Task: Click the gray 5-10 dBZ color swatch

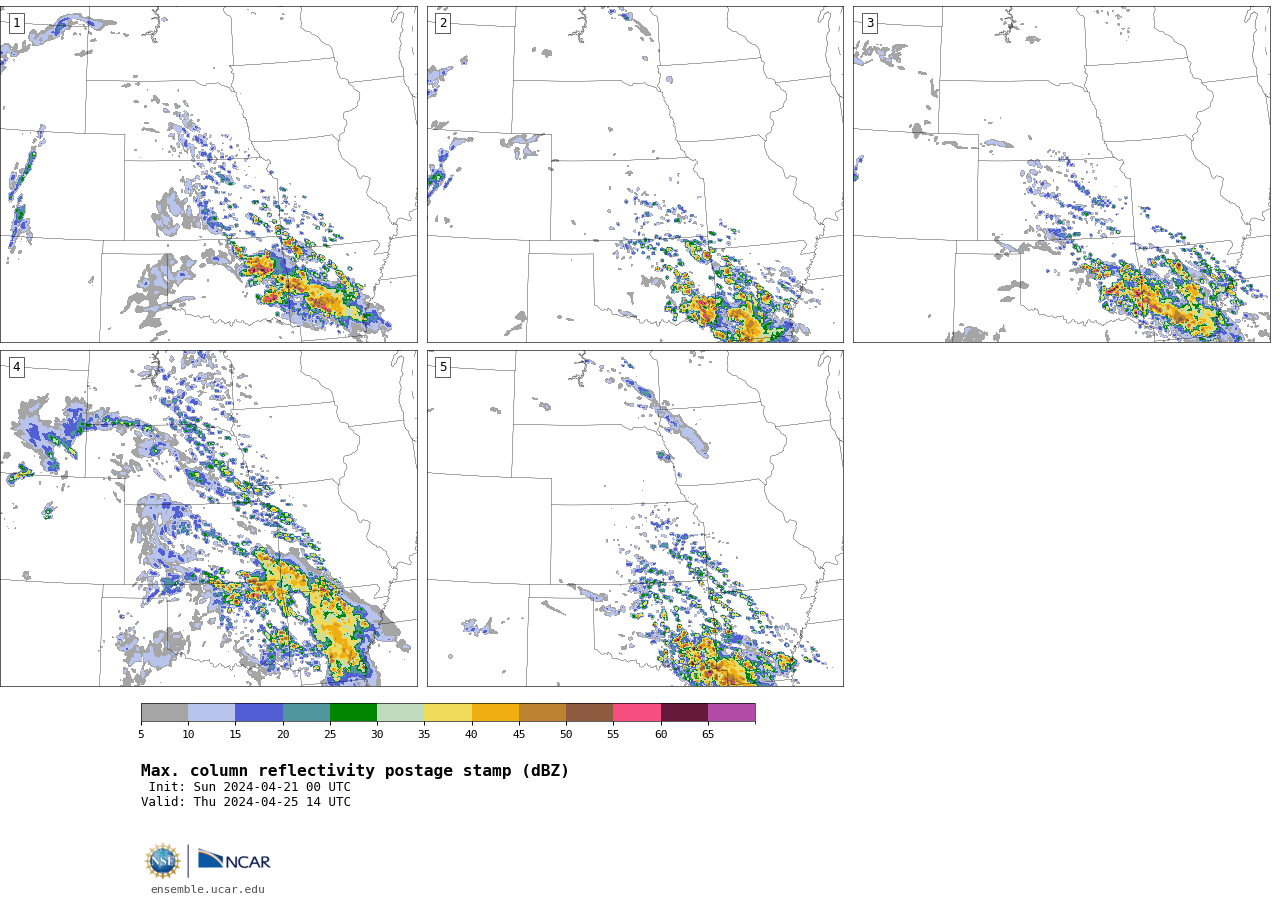Action: pos(164,712)
